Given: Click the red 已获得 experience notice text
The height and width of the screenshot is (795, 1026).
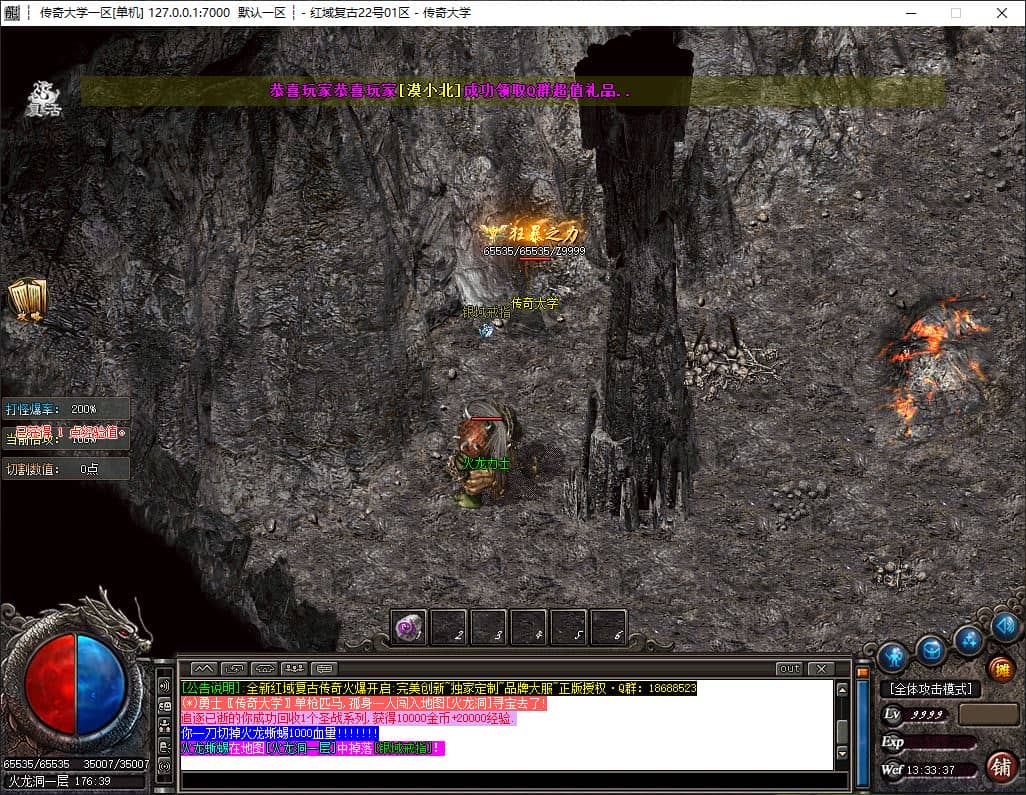Looking at the screenshot, I should point(69,432).
